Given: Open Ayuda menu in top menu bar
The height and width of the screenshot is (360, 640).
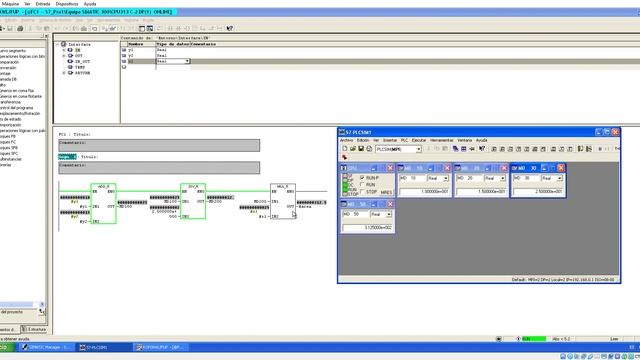Looking at the screenshot, I should (90, 4).
